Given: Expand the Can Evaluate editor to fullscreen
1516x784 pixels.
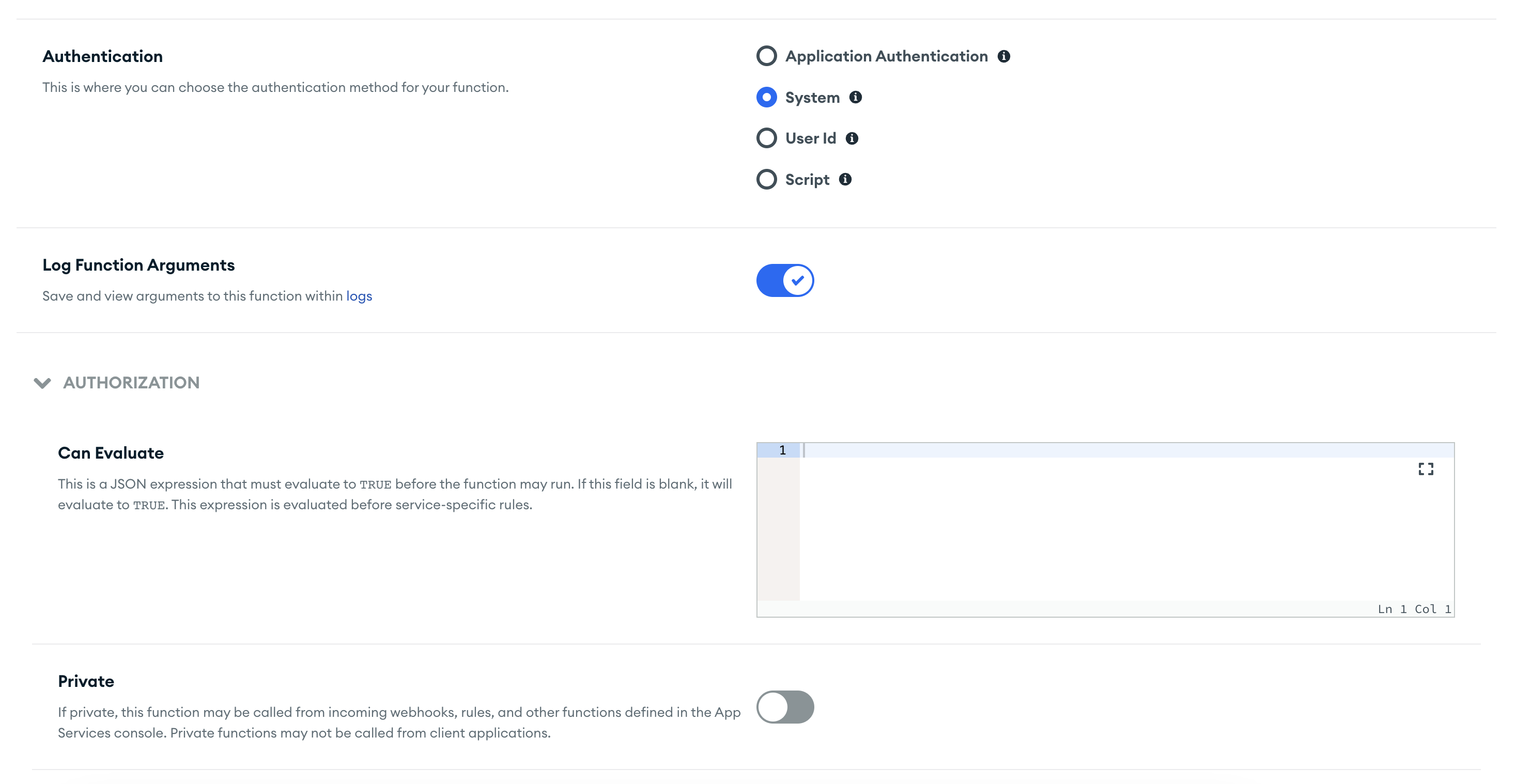Looking at the screenshot, I should [1426, 469].
